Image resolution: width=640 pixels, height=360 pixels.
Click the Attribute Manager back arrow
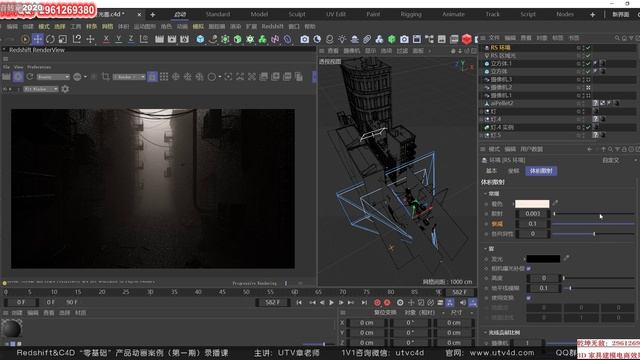coord(589,149)
